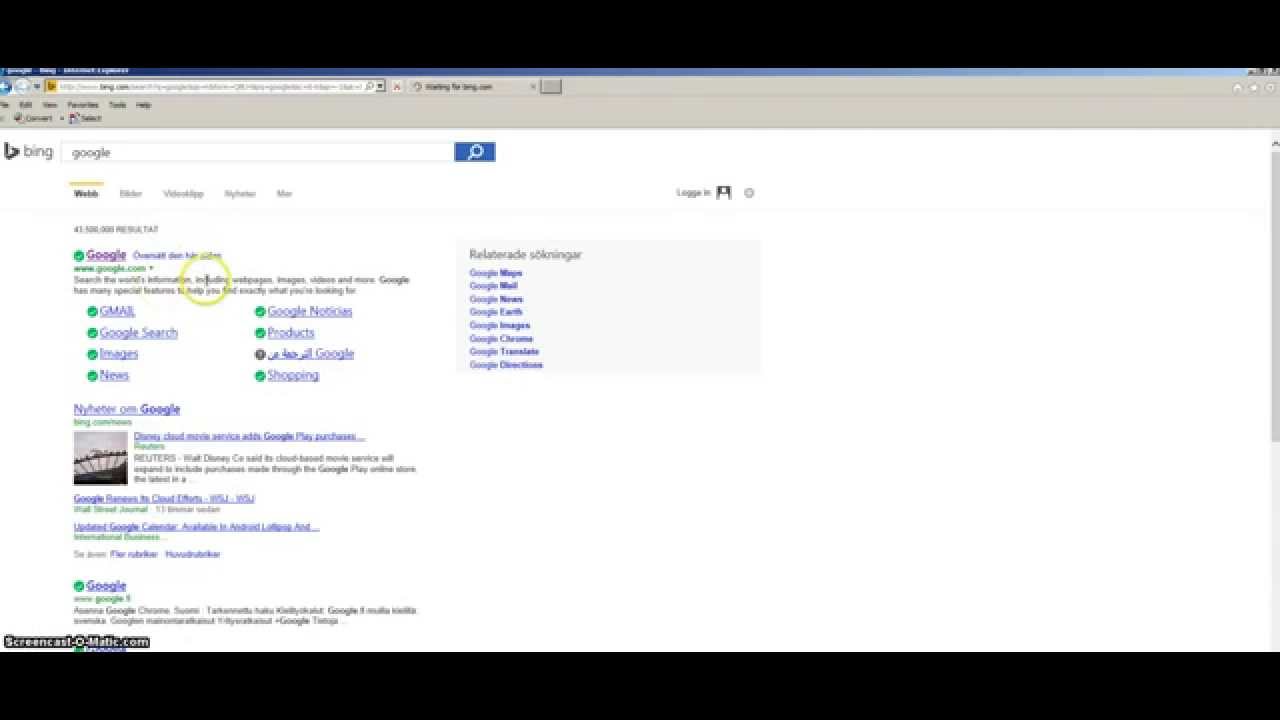This screenshot has height=720, width=1280.
Task: Open the Bing settings gear icon
Action: (749, 193)
